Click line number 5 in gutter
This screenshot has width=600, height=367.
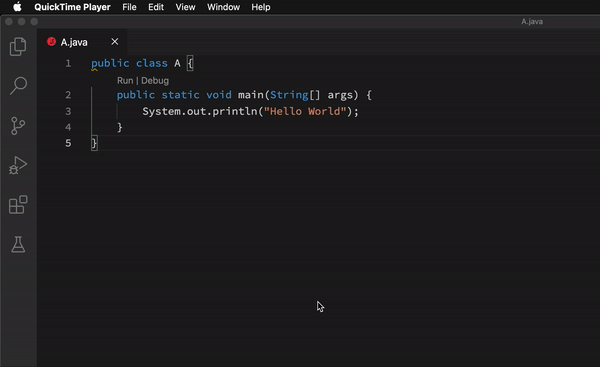click(x=68, y=143)
